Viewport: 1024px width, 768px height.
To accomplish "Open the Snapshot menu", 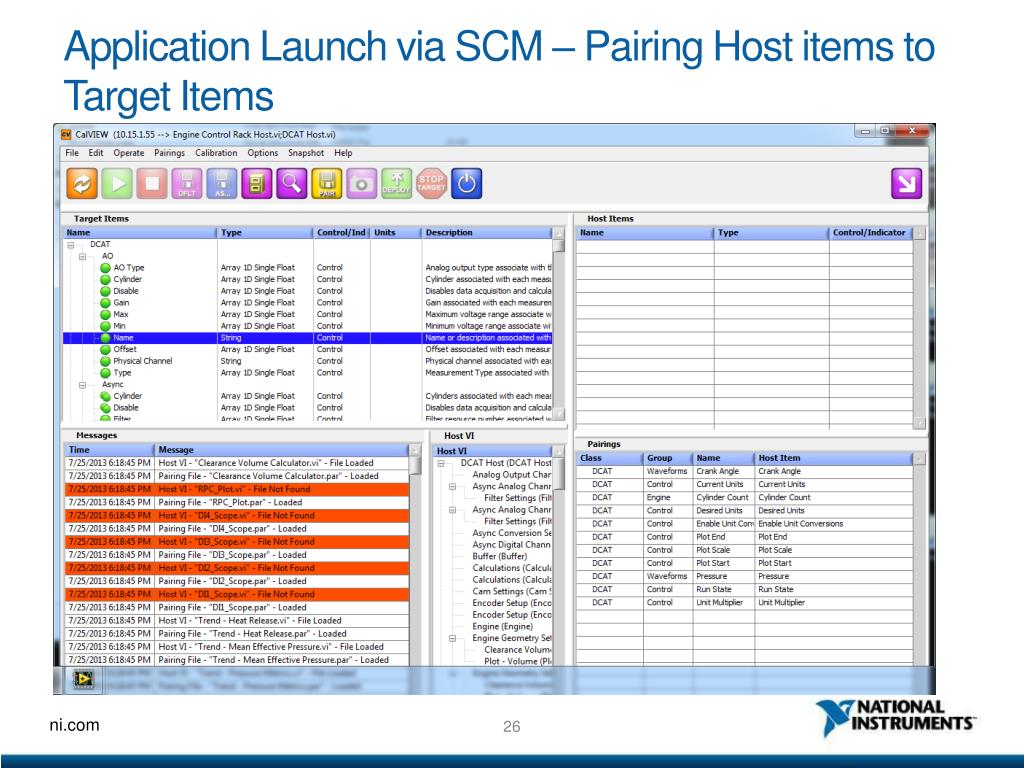I will tap(306, 153).
